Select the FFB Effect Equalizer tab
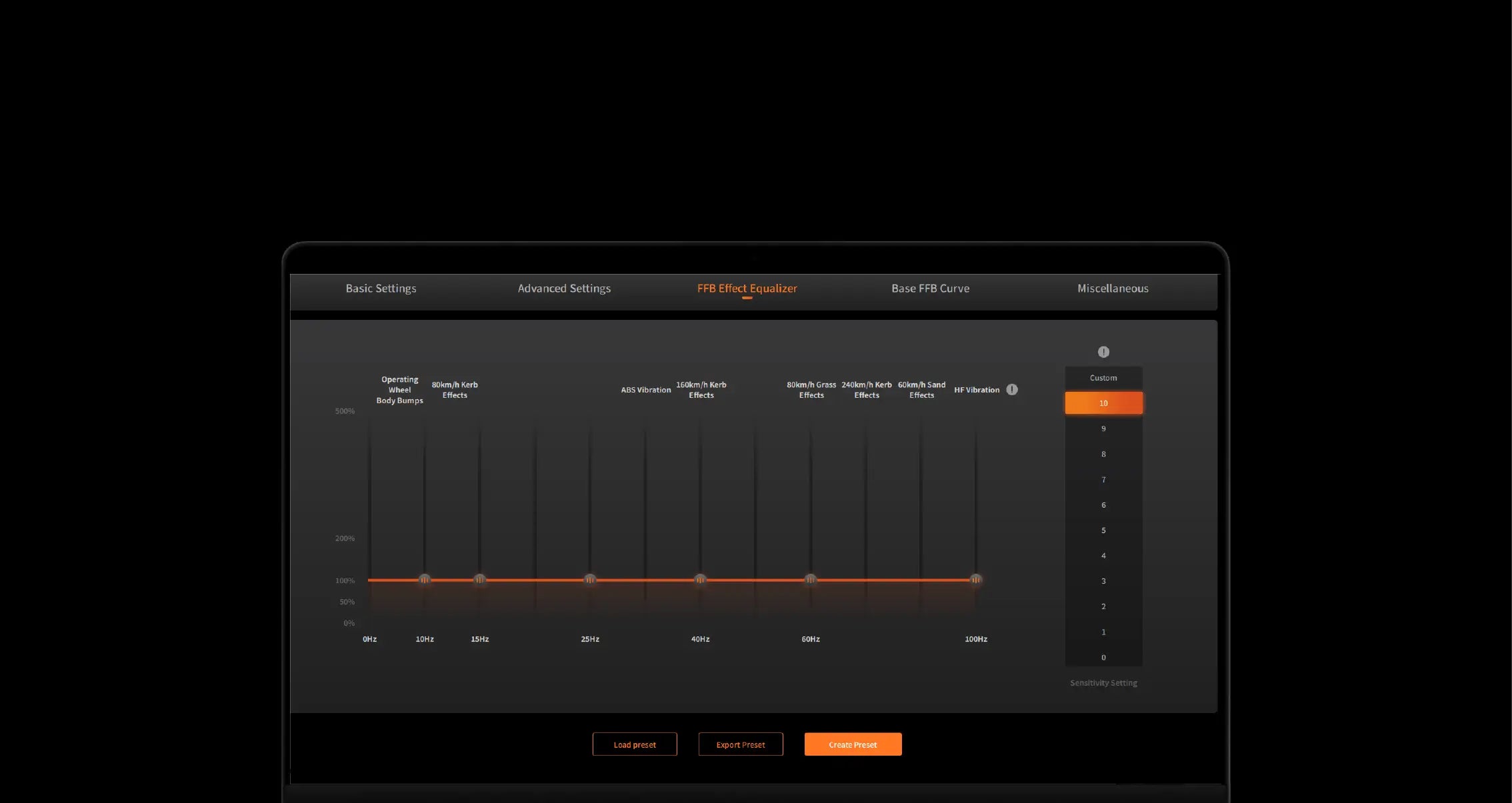Viewport: 1512px width, 803px height. click(x=747, y=289)
